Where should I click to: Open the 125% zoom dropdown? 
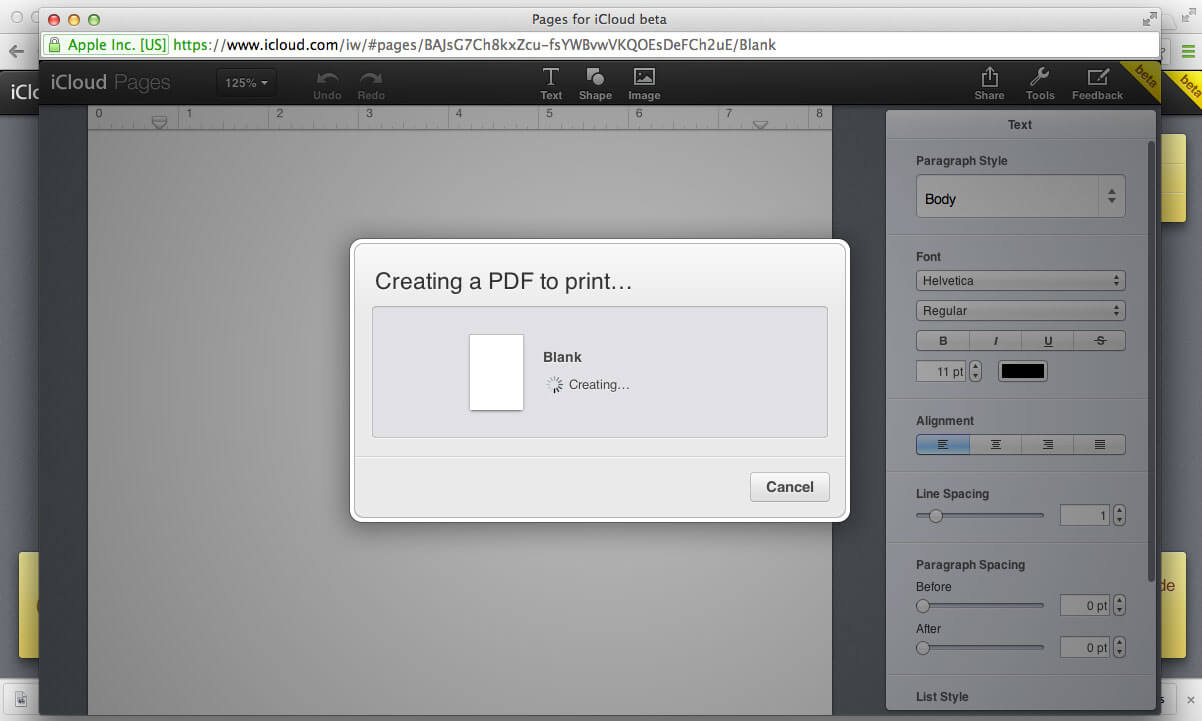tap(246, 83)
